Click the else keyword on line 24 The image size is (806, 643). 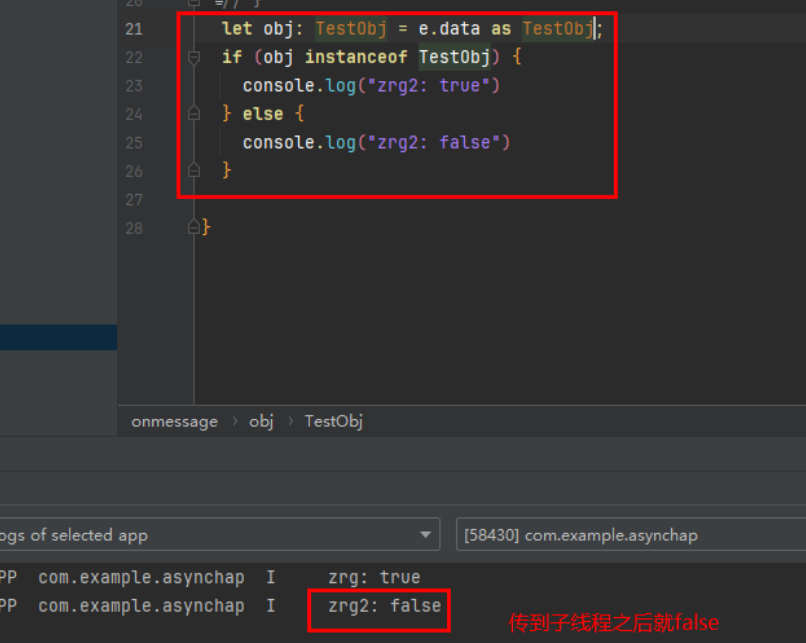click(x=263, y=114)
